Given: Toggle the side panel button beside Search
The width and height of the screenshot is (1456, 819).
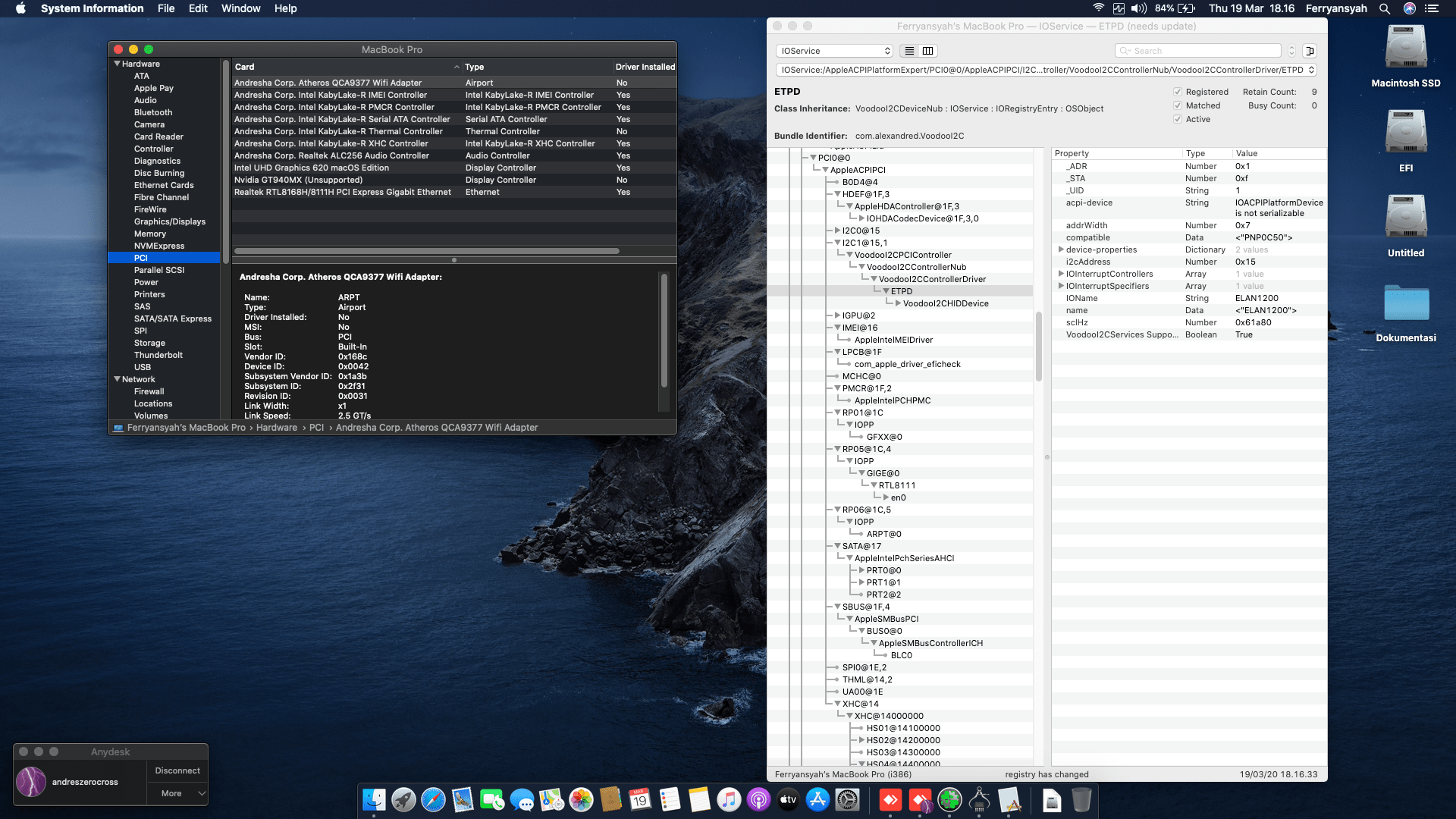Looking at the screenshot, I should point(1310,51).
